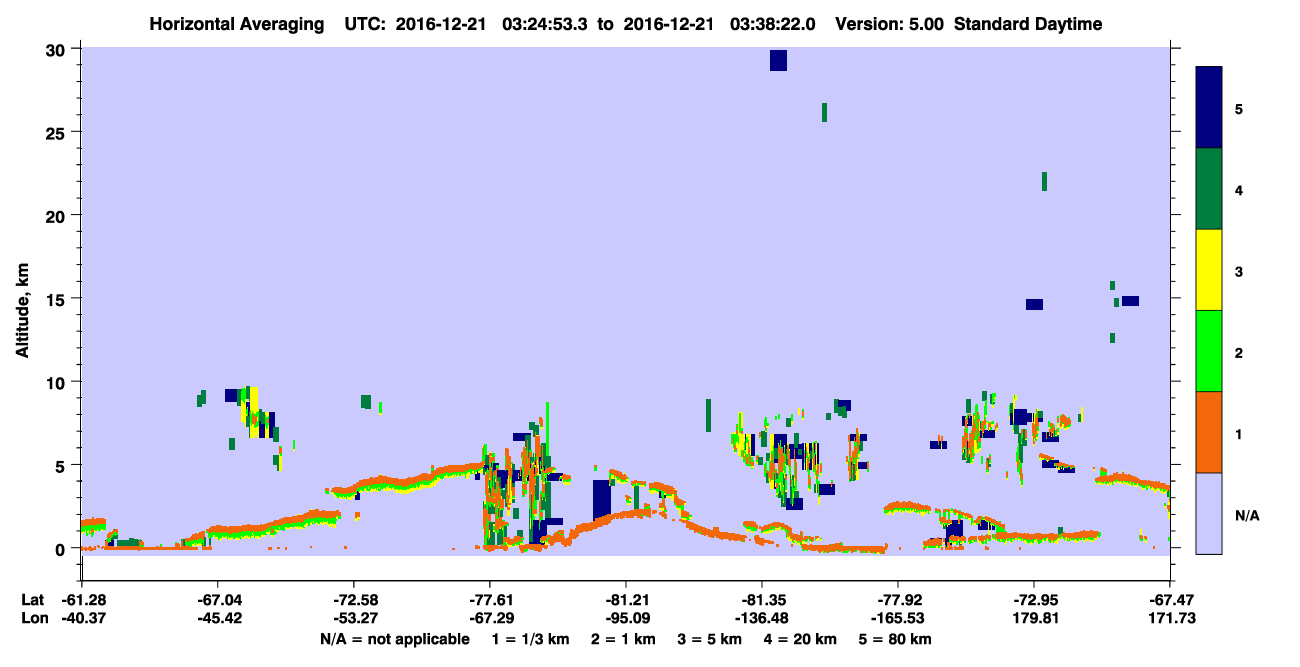This screenshot has height=667, width=1300.
Task: Click longitude value -45.42
Action: pos(217,618)
